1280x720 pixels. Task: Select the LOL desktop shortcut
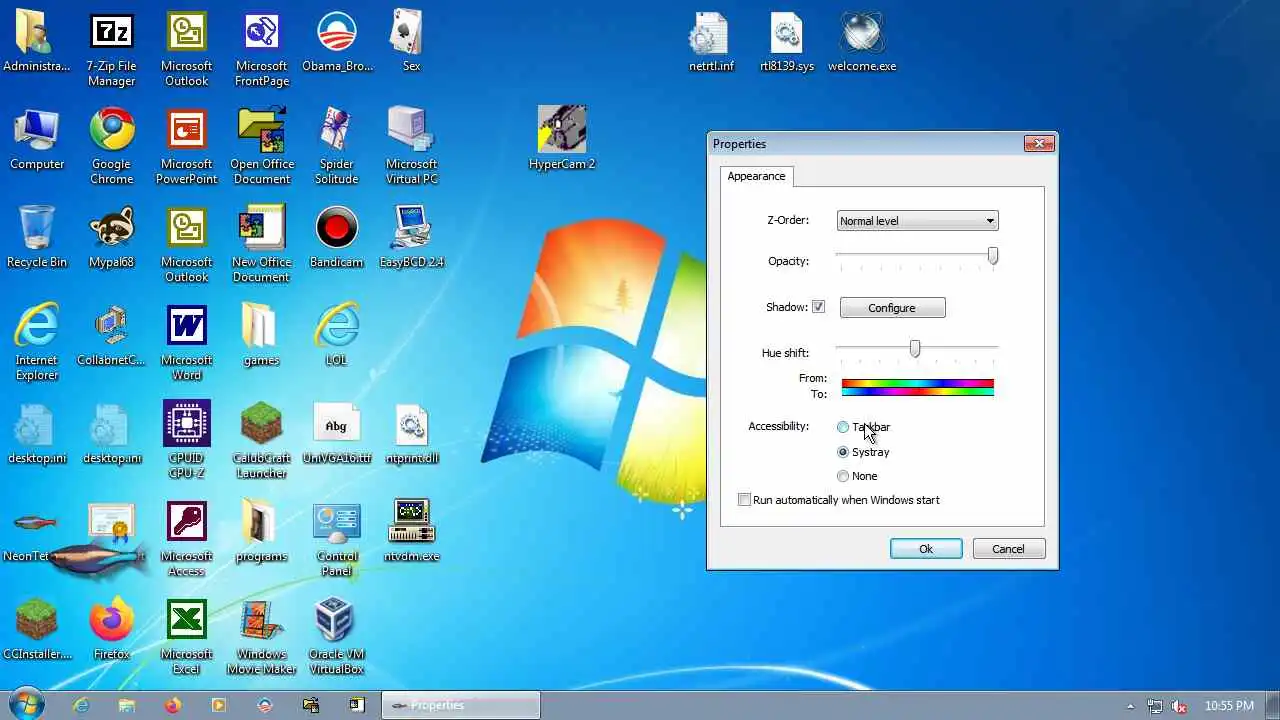[337, 336]
